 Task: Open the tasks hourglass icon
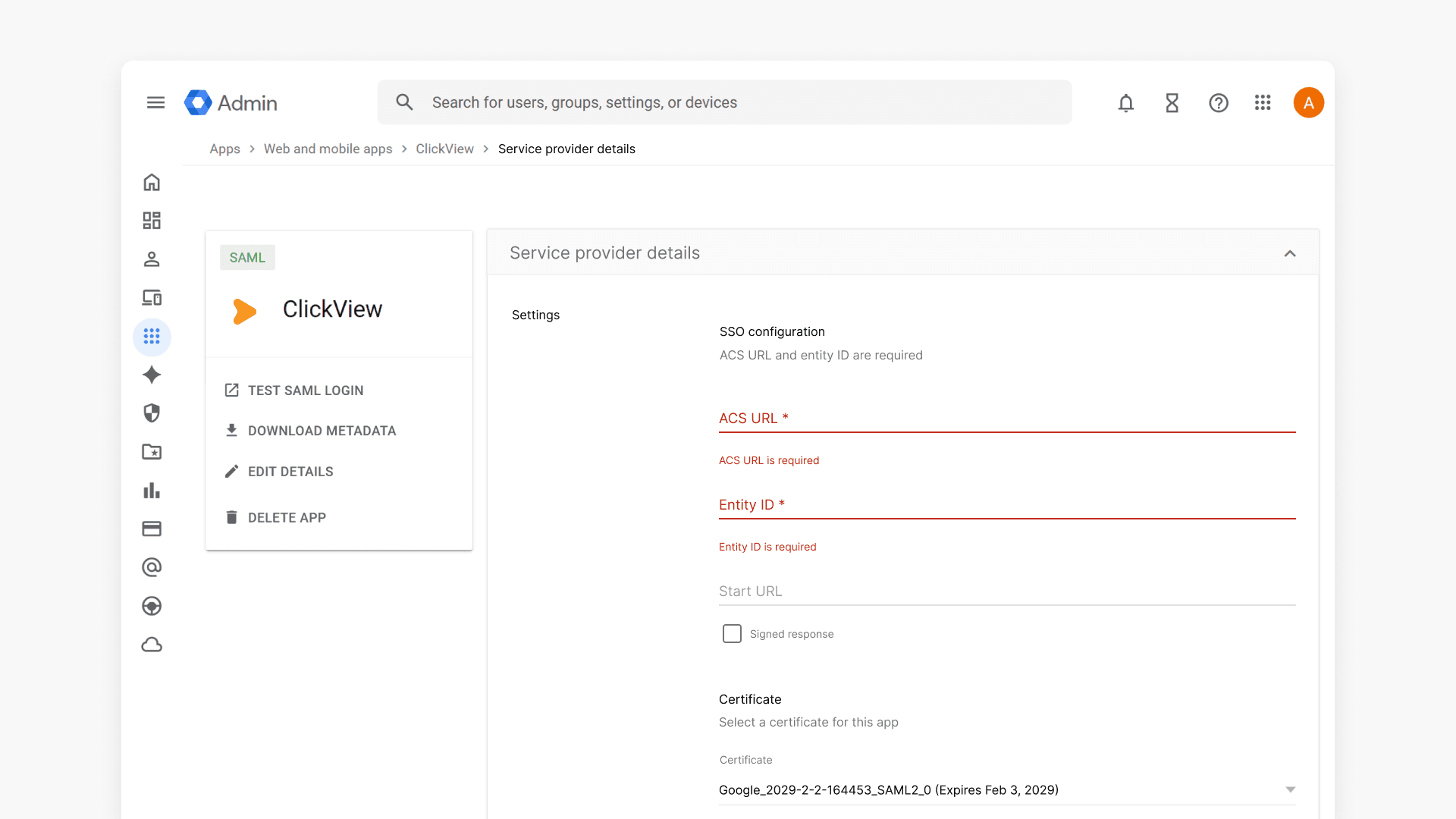pyautogui.click(x=1172, y=102)
